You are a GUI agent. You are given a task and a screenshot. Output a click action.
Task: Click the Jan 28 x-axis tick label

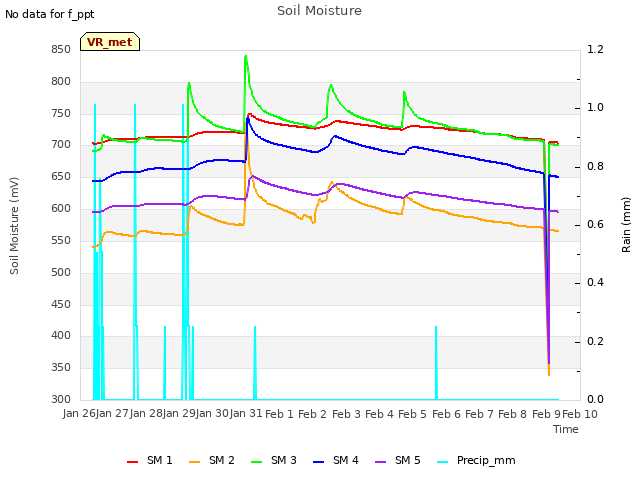(x=147, y=414)
